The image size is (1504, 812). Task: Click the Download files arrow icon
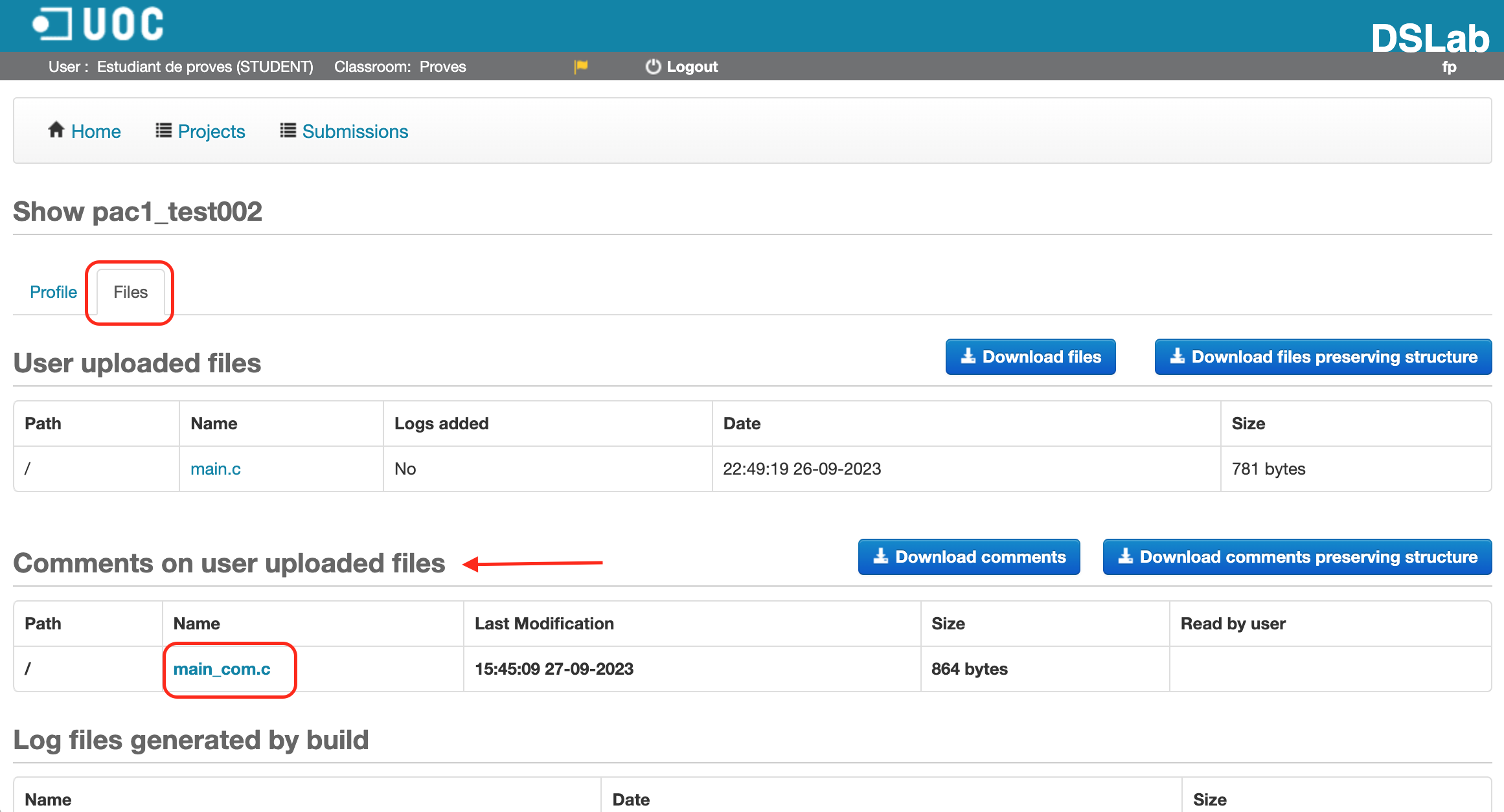[x=968, y=356]
